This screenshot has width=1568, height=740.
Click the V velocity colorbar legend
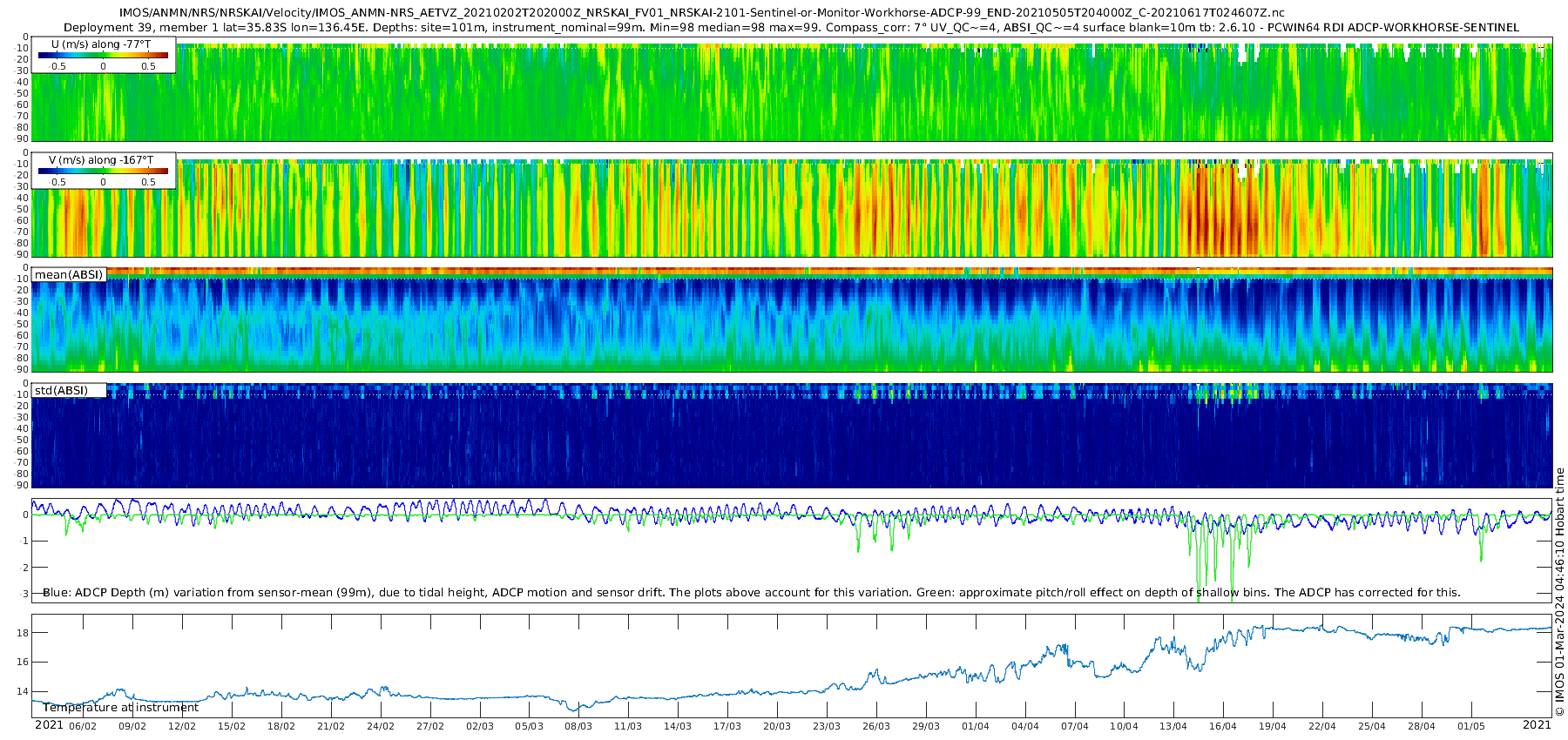point(103,171)
